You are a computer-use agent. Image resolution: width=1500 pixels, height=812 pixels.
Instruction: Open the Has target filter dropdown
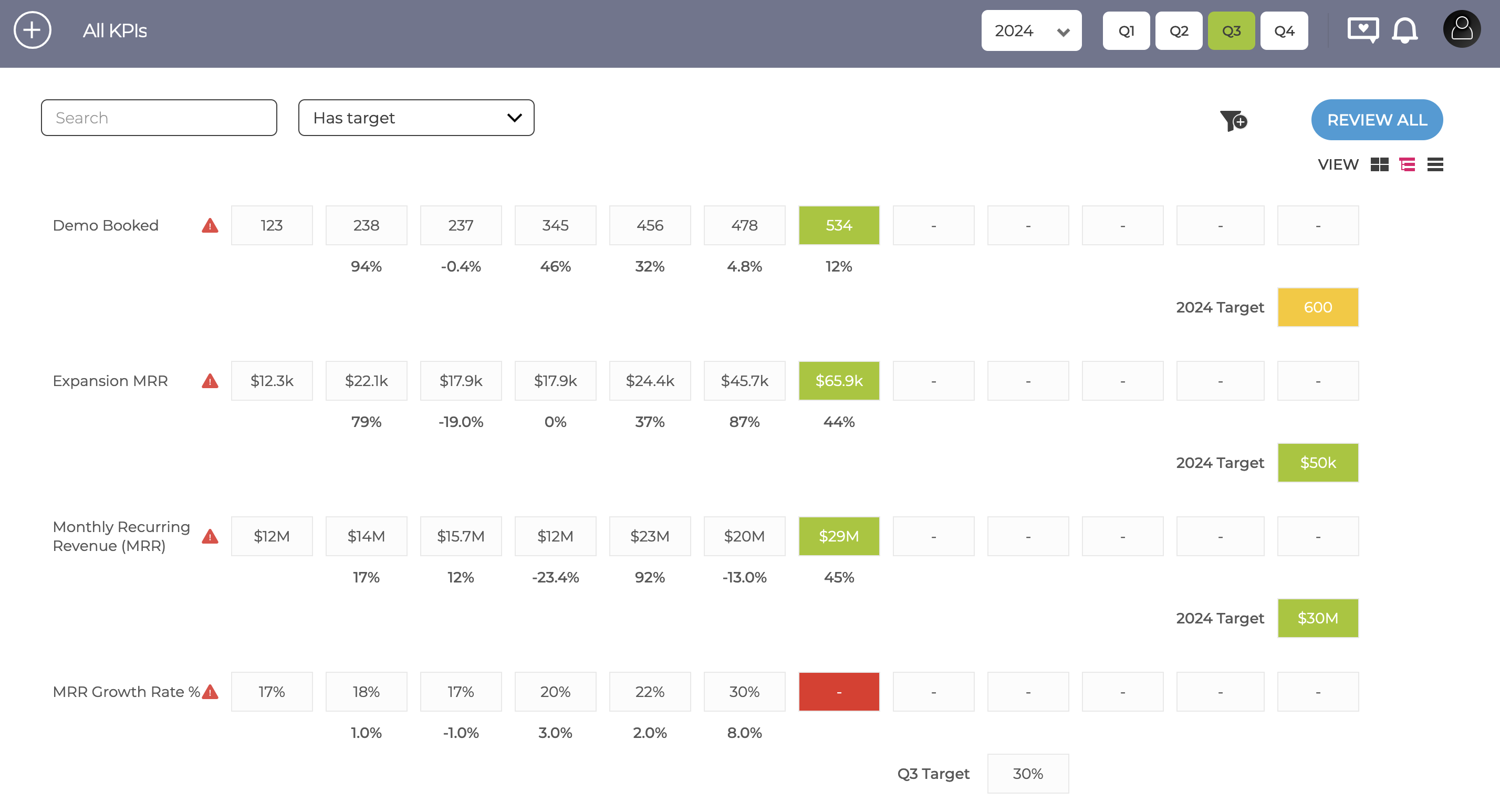pyautogui.click(x=416, y=118)
